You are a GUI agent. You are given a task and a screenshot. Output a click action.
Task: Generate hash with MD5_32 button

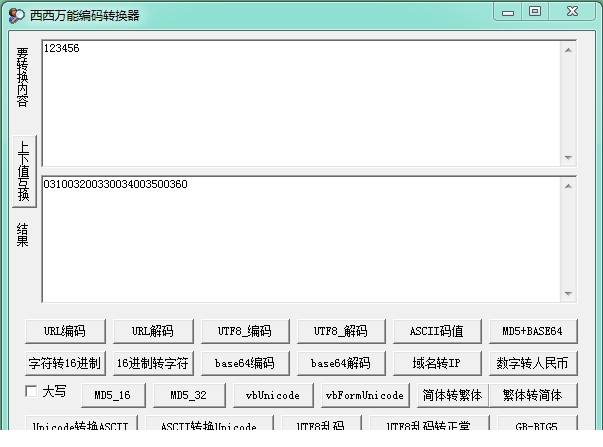(x=189, y=395)
